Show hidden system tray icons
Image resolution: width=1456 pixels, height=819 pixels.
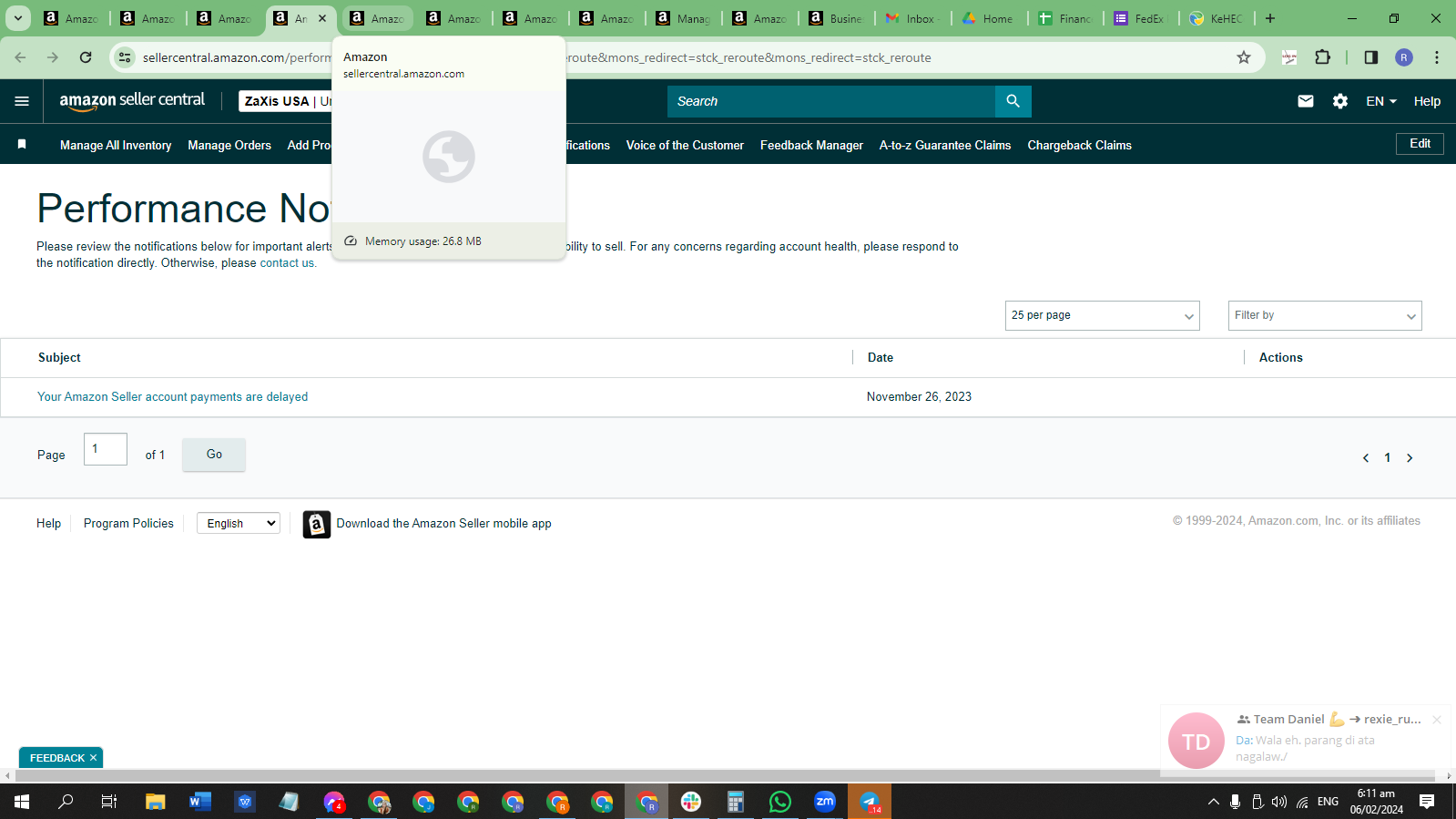[1213, 802]
